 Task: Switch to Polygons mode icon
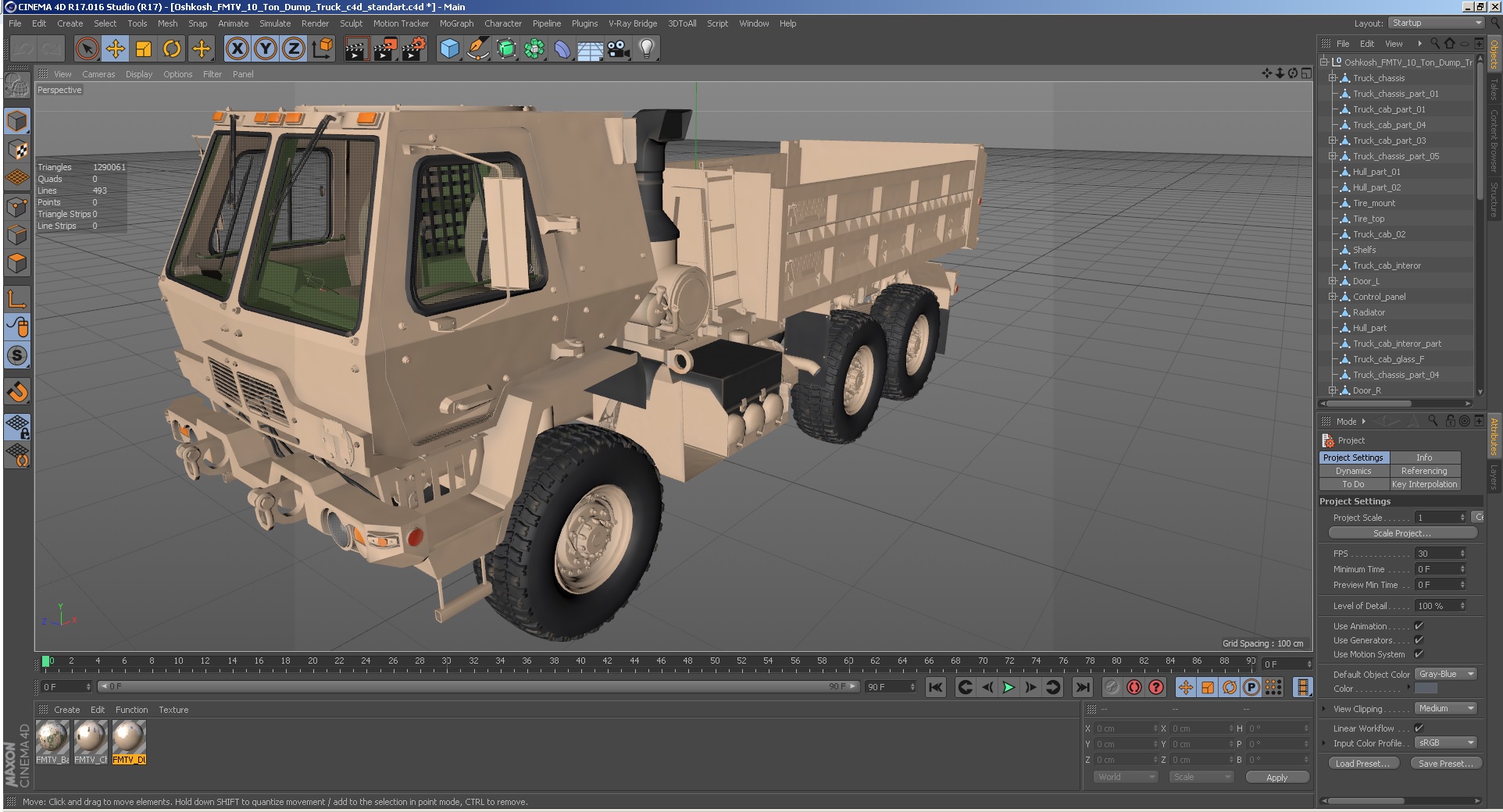coord(17,263)
